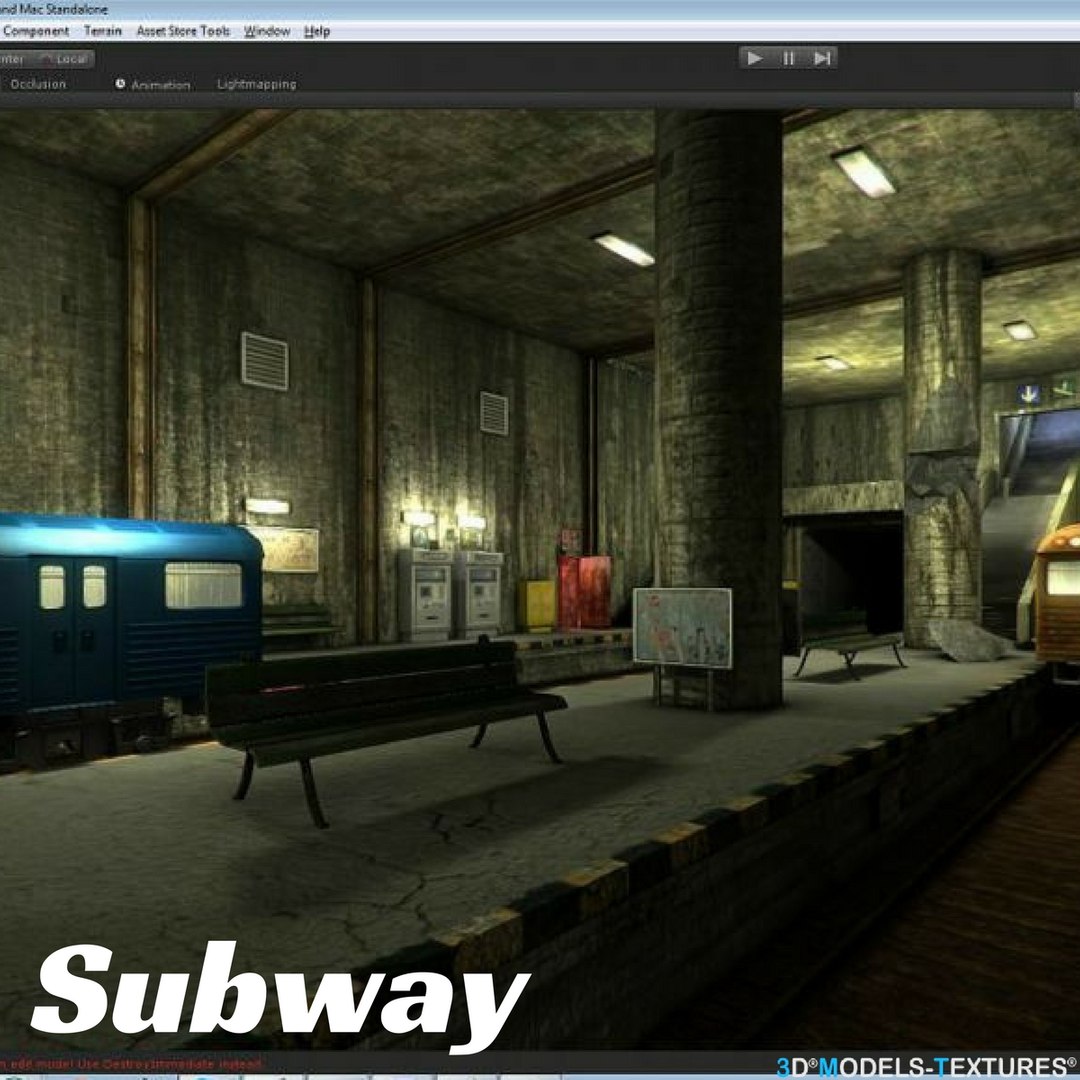The width and height of the screenshot is (1080, 1080).
Task: Start play mode with Play button
Action: 755,59
